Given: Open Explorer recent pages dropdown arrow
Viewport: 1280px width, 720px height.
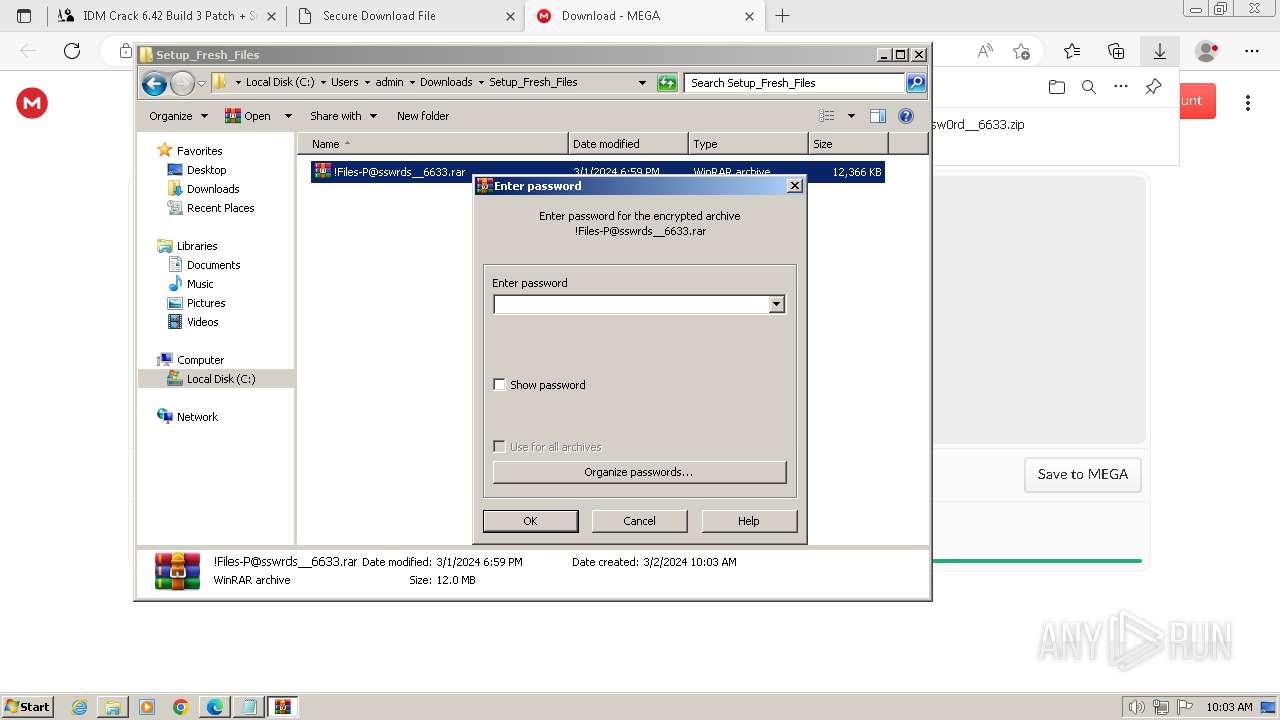Looking at the screenshot, I should tap(201, 83).
